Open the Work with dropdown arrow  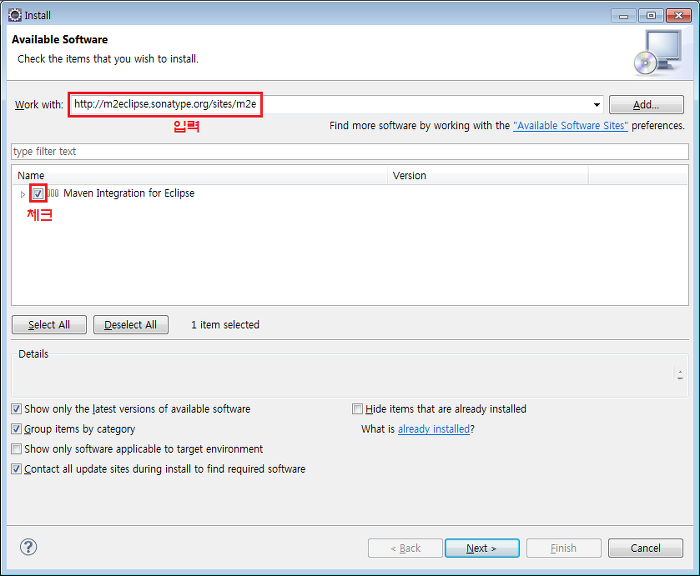(597, 105)
